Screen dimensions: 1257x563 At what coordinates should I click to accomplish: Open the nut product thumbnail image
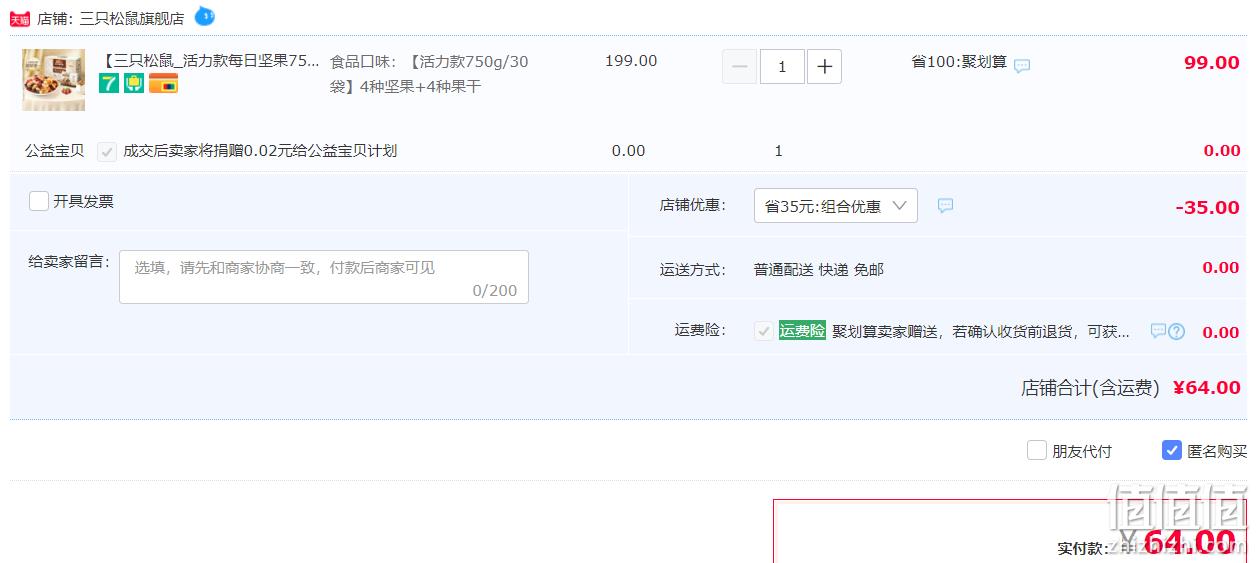(x=53, y=80)
